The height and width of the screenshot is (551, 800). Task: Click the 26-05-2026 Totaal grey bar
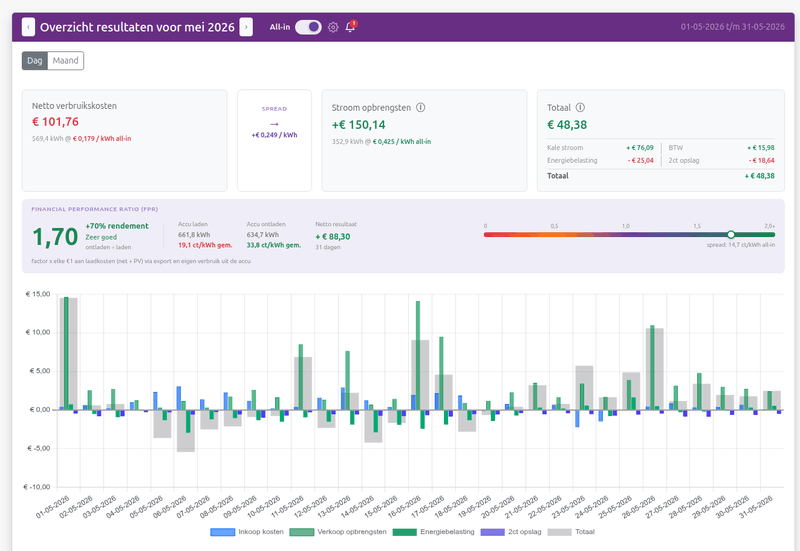pyautogui.click(x=655, y=369)
